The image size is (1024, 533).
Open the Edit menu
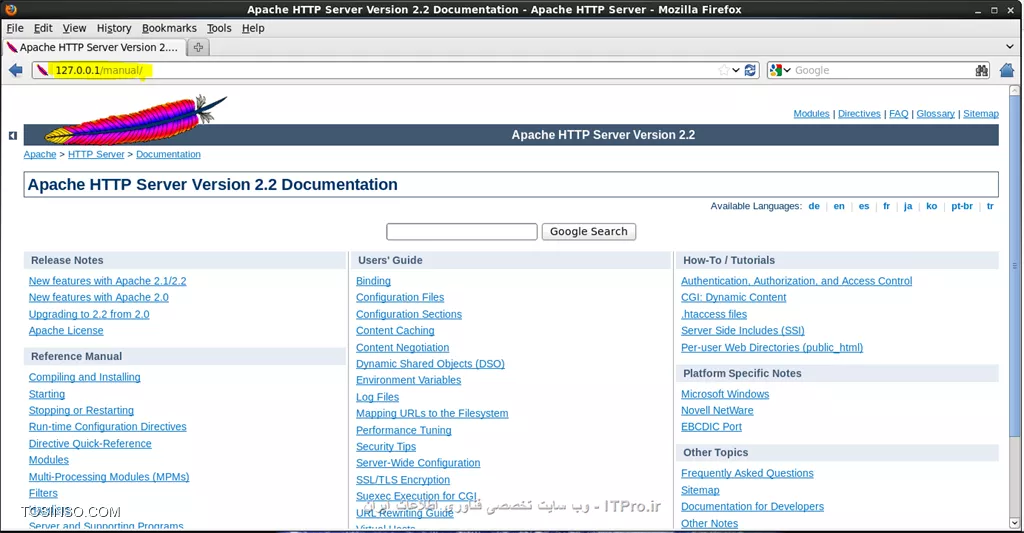click(x=43, y=28)
